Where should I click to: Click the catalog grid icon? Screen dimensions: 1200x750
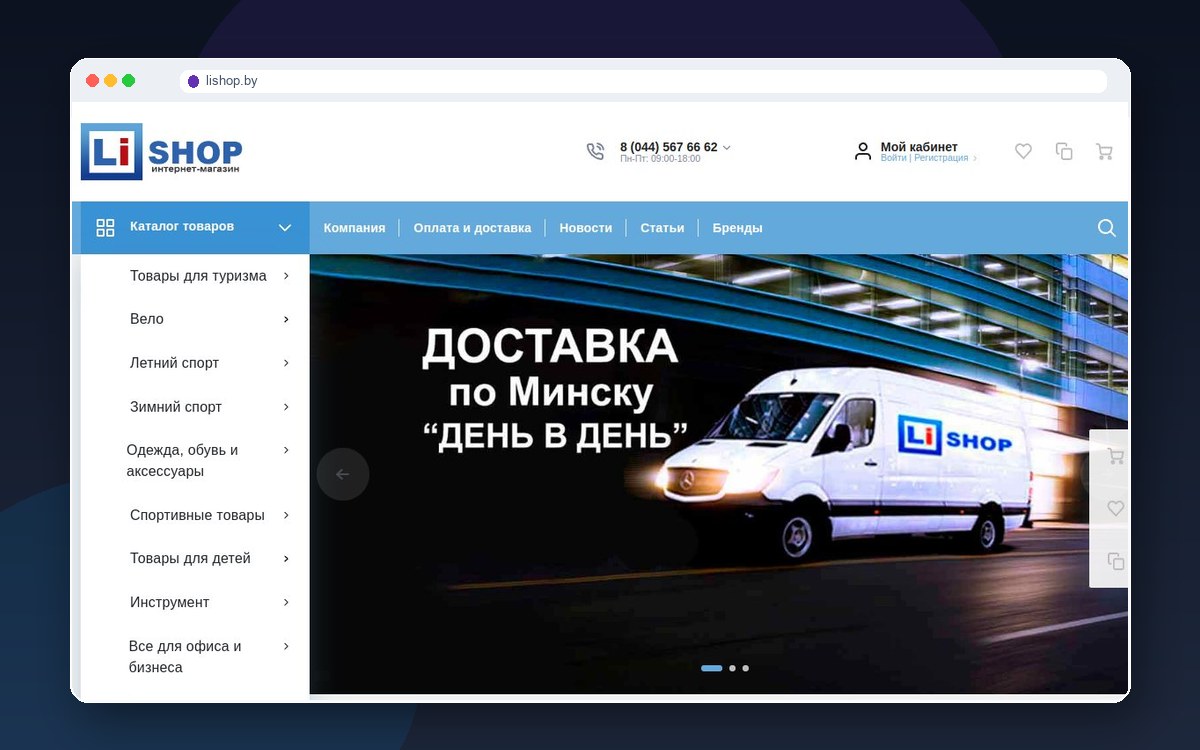[105, 227]
